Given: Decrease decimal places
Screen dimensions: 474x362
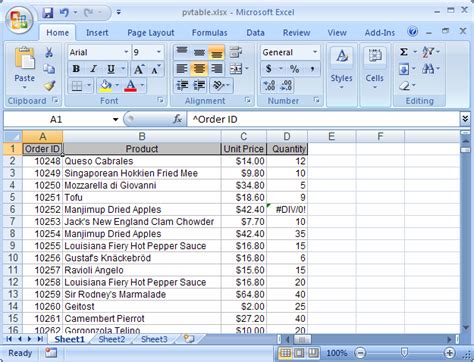Looking at the screenshot, I should [x=286, y=86].
